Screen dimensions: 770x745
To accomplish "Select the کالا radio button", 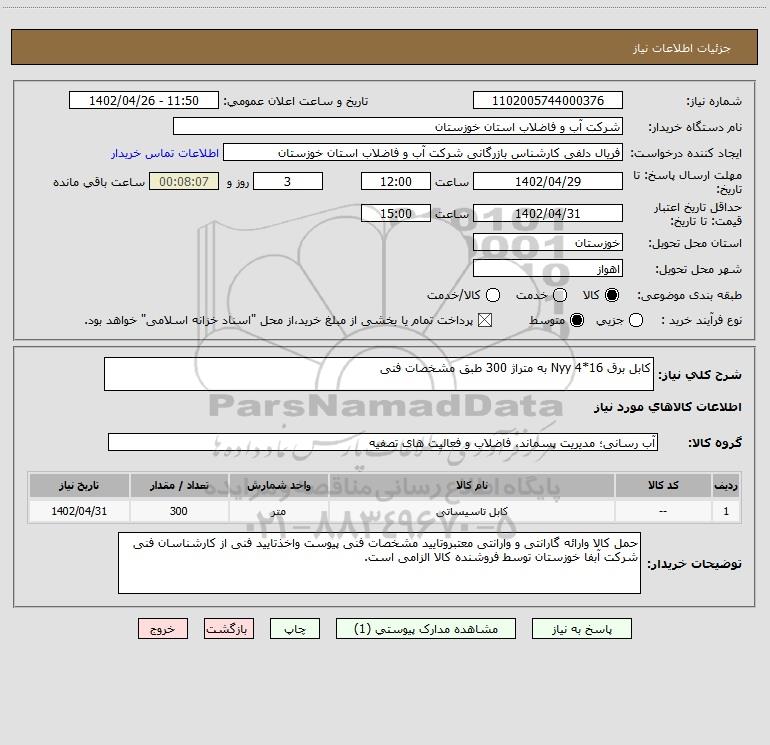I will [612, 295].
